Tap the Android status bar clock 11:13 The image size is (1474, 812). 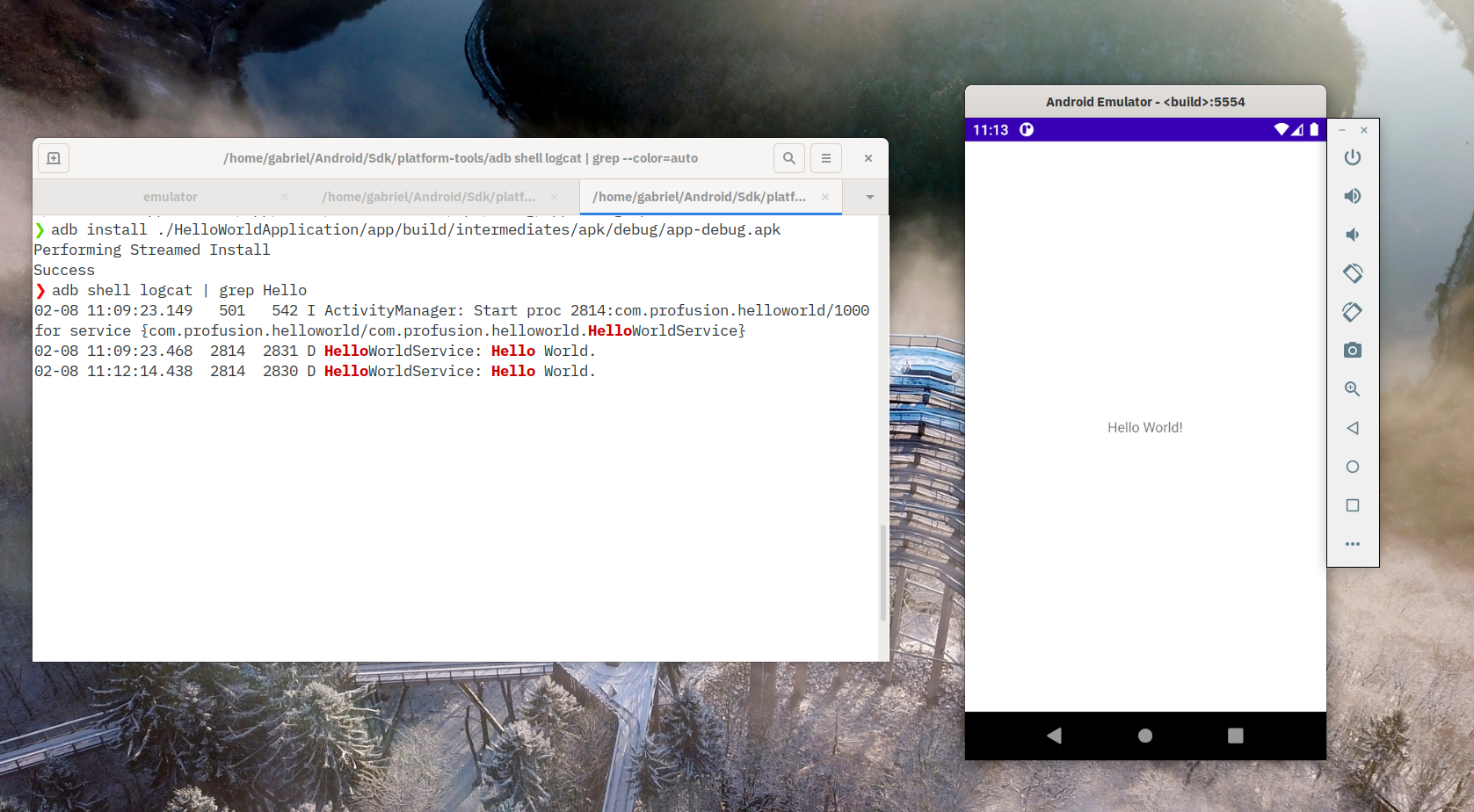tap(991, 130)
